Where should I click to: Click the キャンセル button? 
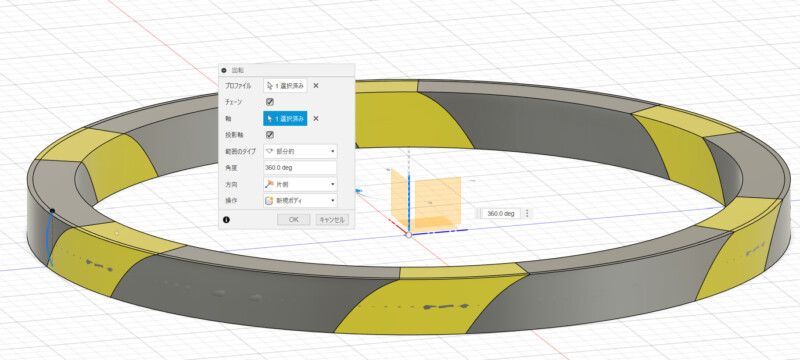click(332, 220)
